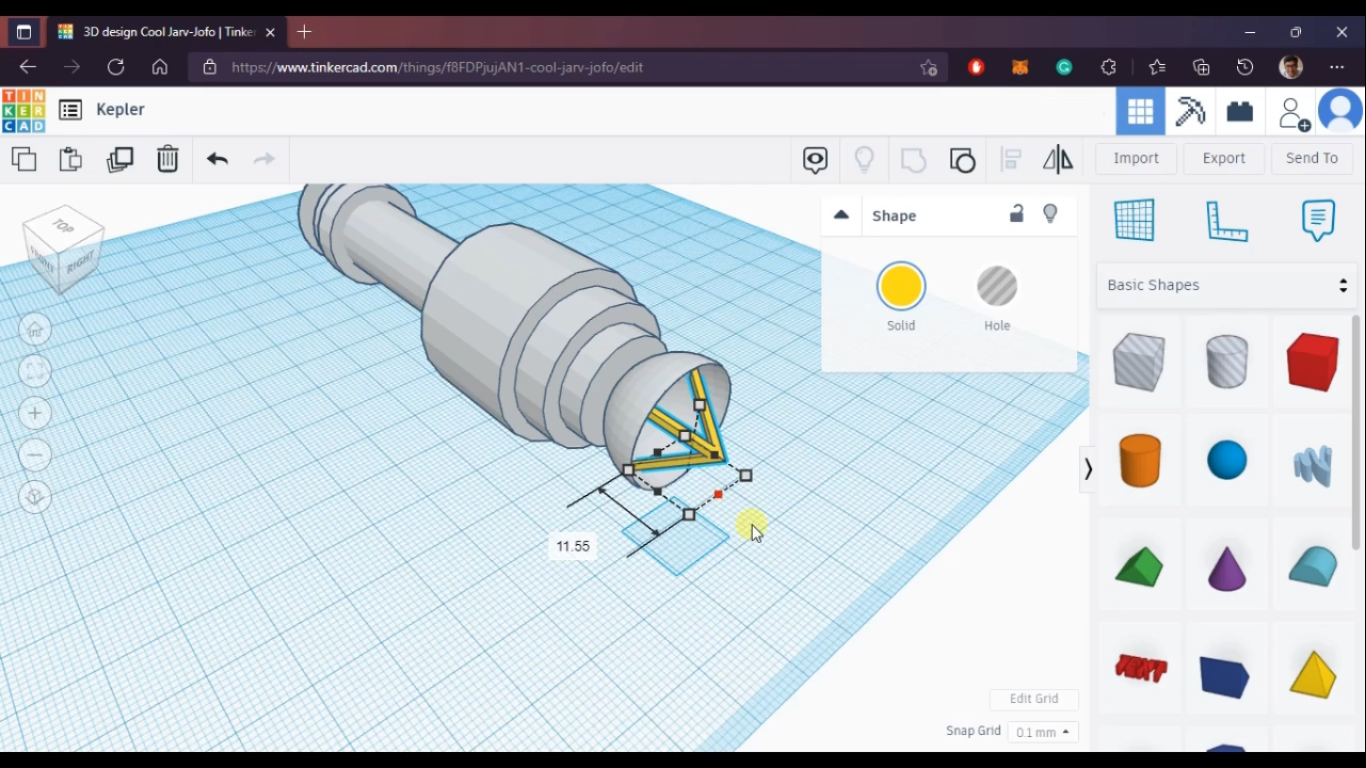Click the Duplicate and repeat icon
1366x768 pixels.
pyautogui.click(x=120, y=159)
